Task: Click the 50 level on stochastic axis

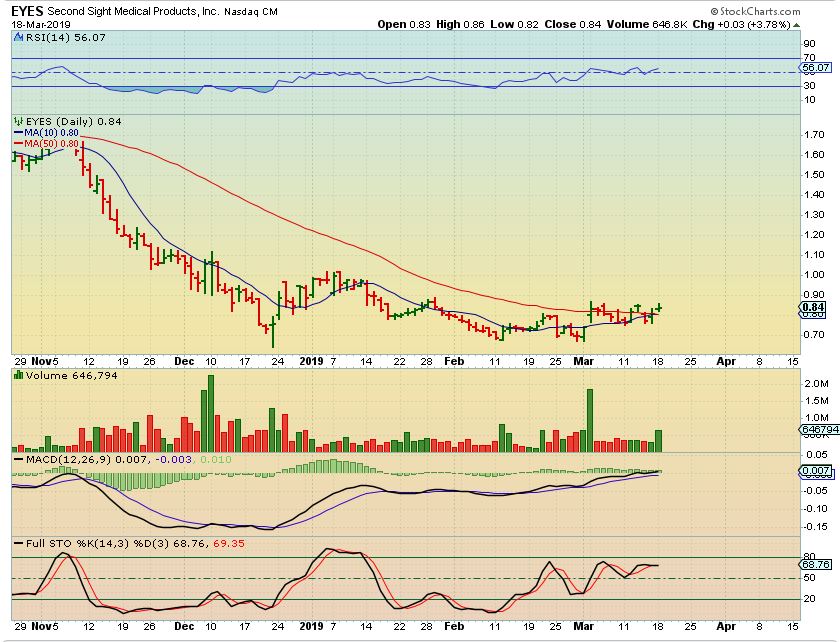Action: pos(809,578)
